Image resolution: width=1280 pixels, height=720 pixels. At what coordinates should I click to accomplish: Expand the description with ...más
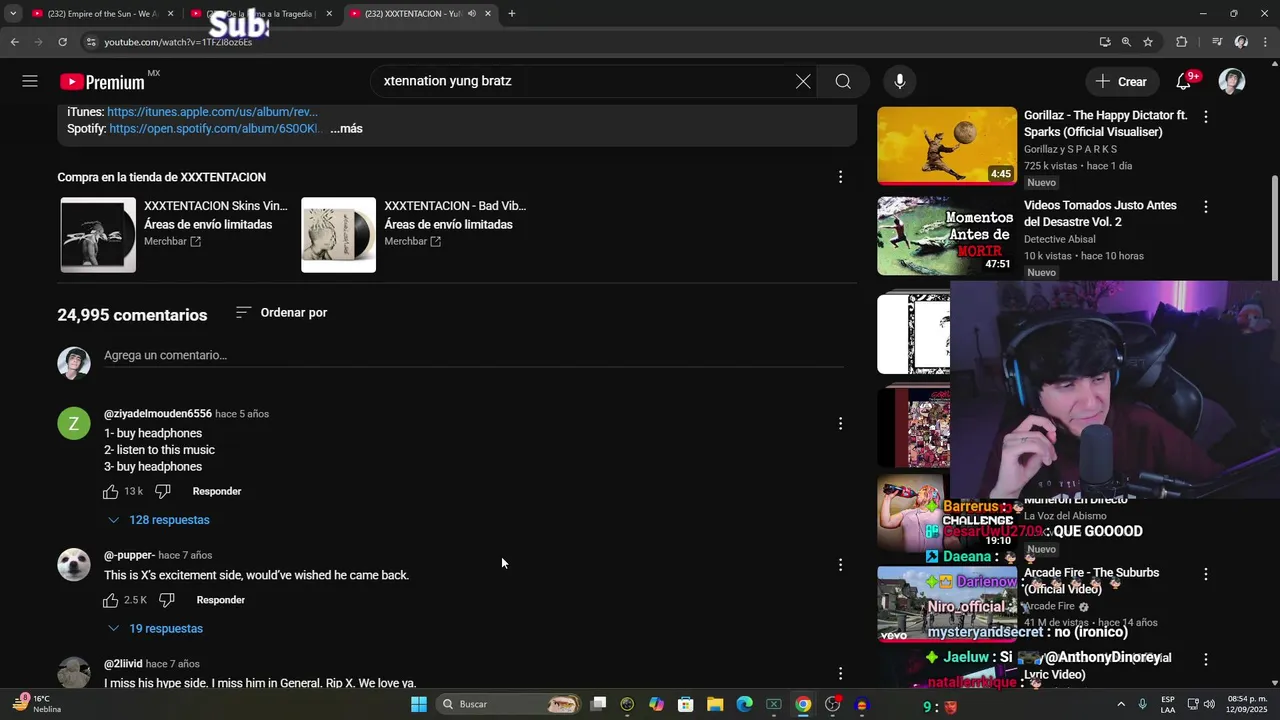coord(346,129)
